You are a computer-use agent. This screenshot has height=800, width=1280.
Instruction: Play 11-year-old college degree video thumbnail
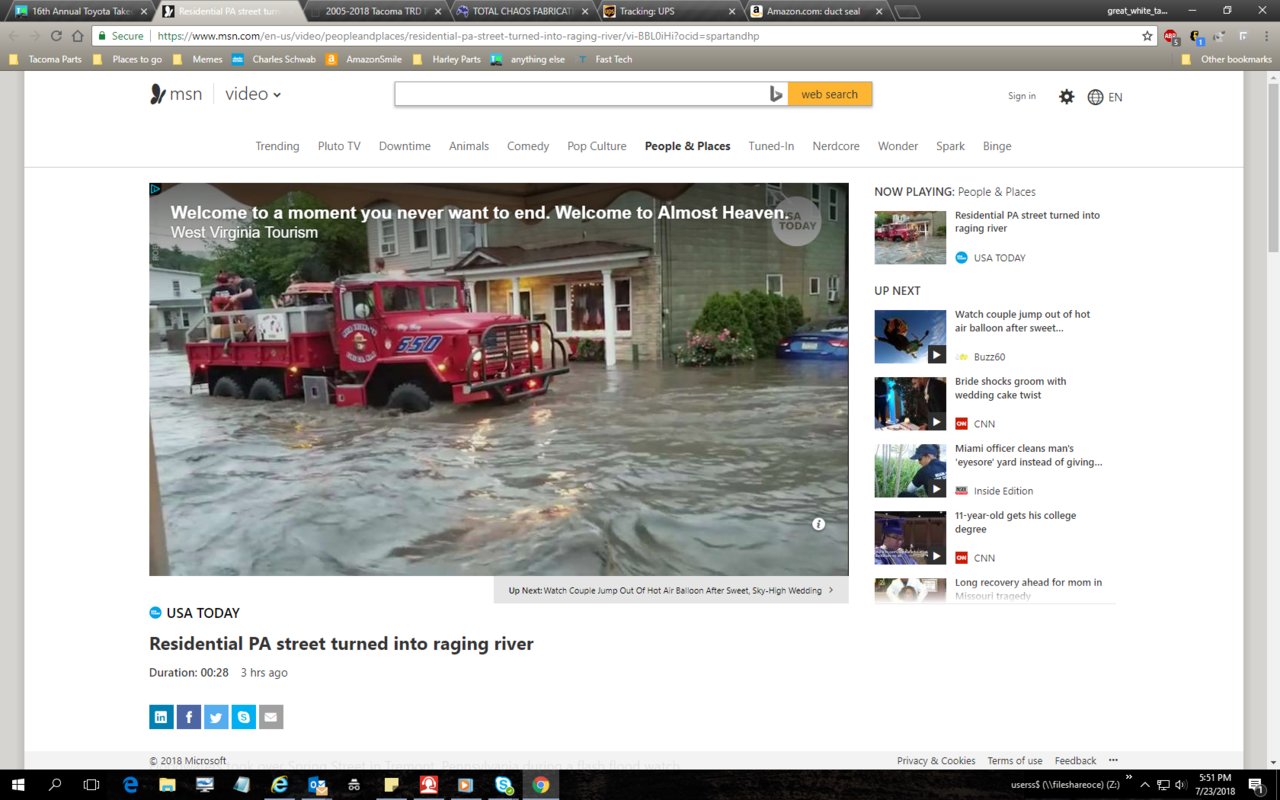(910, 538)
